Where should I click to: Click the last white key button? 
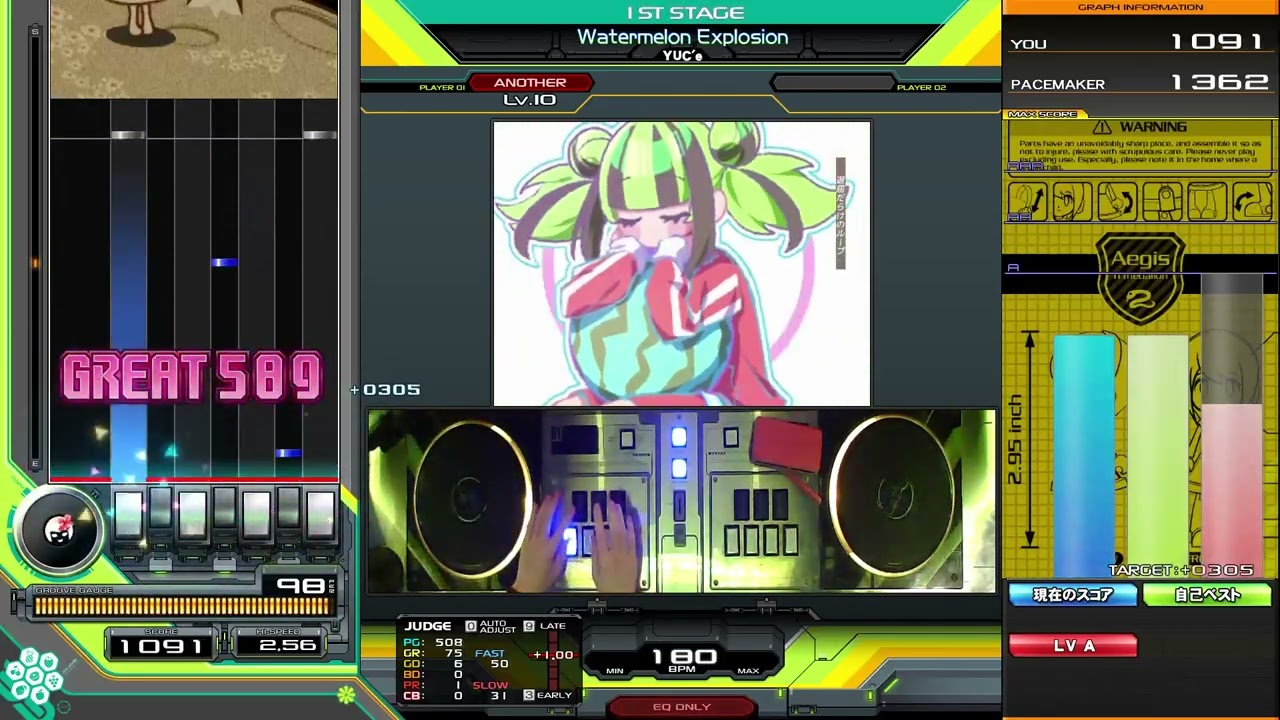[x=320, y=514]
